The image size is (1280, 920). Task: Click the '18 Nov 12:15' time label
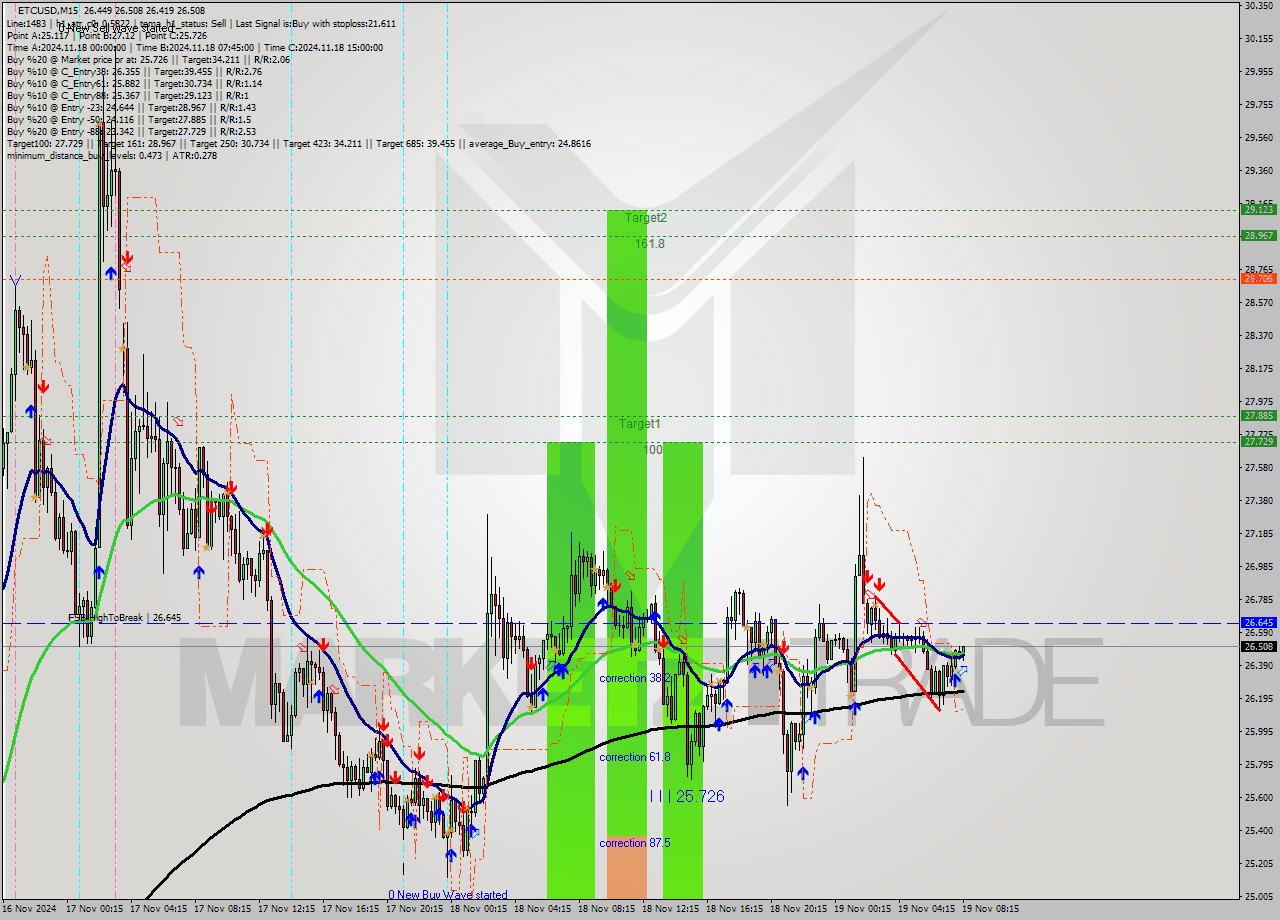pos(670,909)
